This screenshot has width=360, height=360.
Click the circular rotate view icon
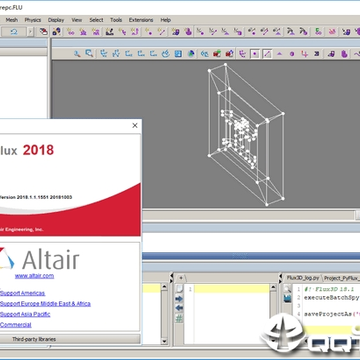pos(166,54)
